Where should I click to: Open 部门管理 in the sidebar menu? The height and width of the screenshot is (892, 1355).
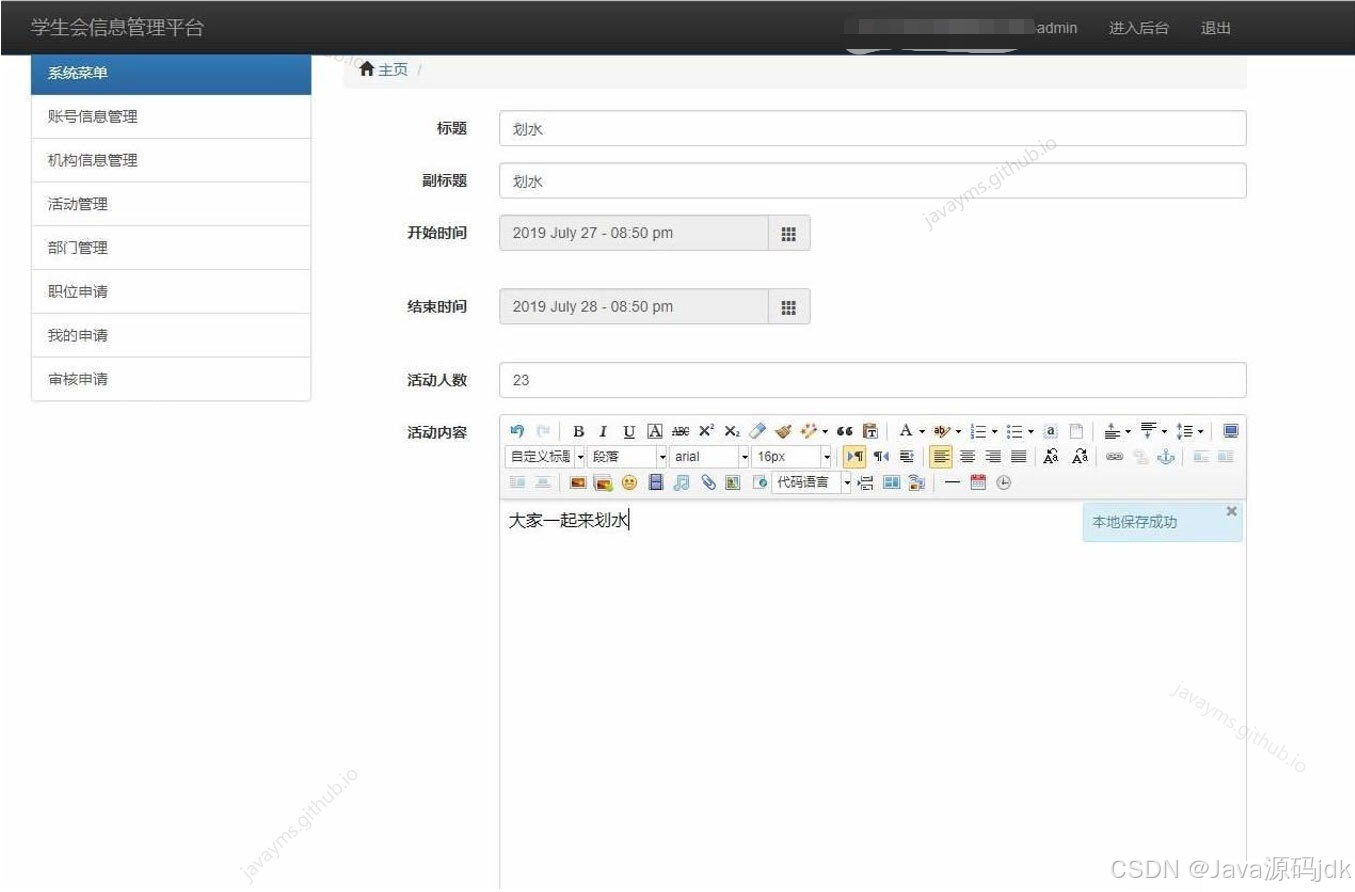pos(171,248)
